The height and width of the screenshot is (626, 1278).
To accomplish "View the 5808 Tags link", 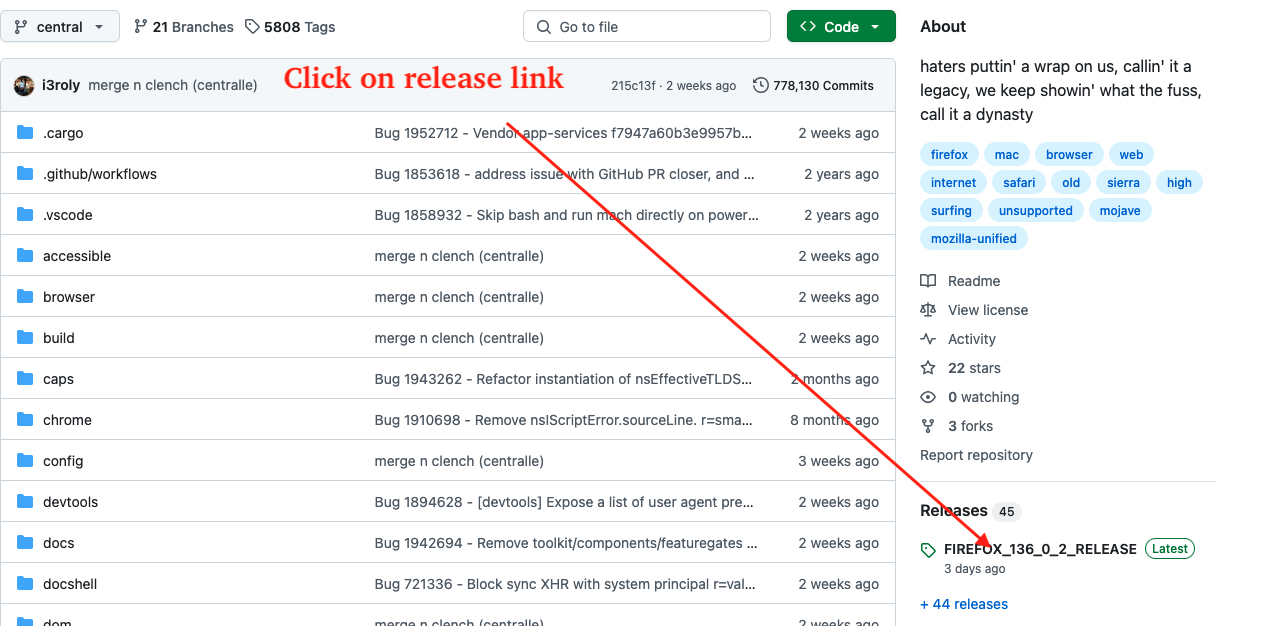I will pyautogui.click(x=290, y=27).
